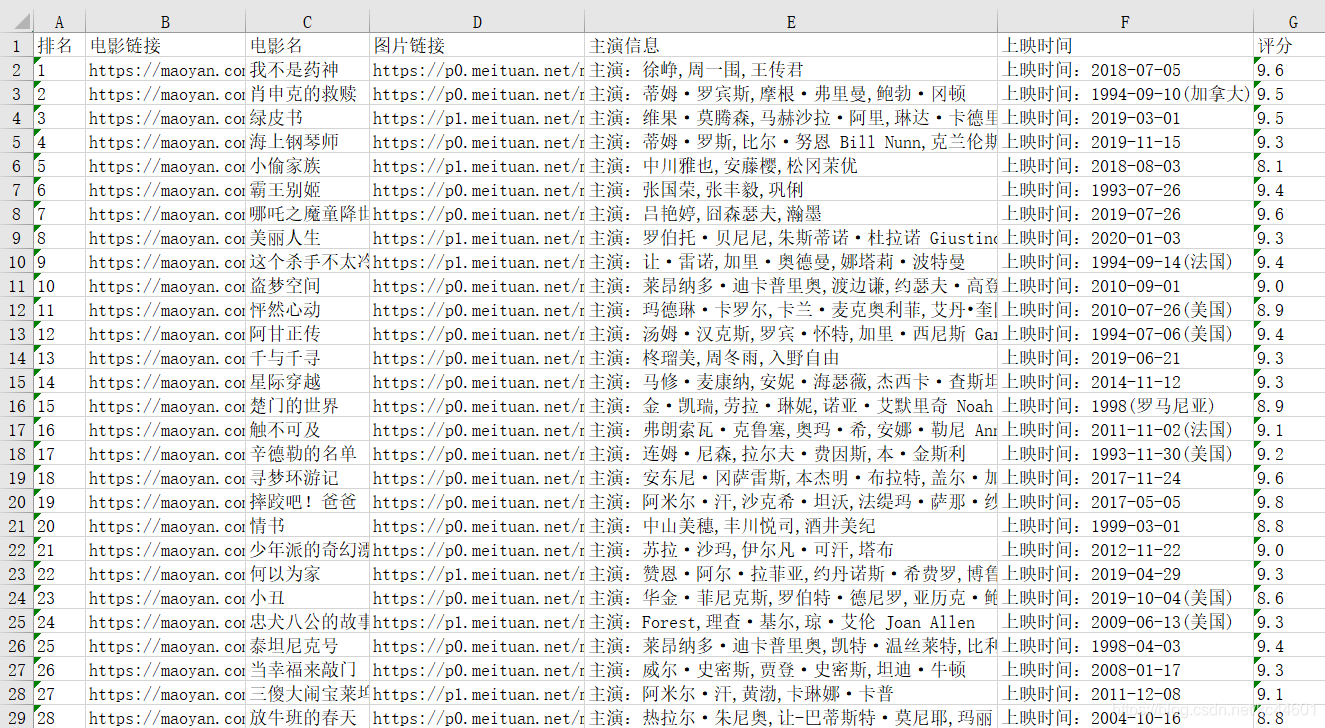1325x728 pixels.
Task: Select column A header
Action: (x=59, y=21)
